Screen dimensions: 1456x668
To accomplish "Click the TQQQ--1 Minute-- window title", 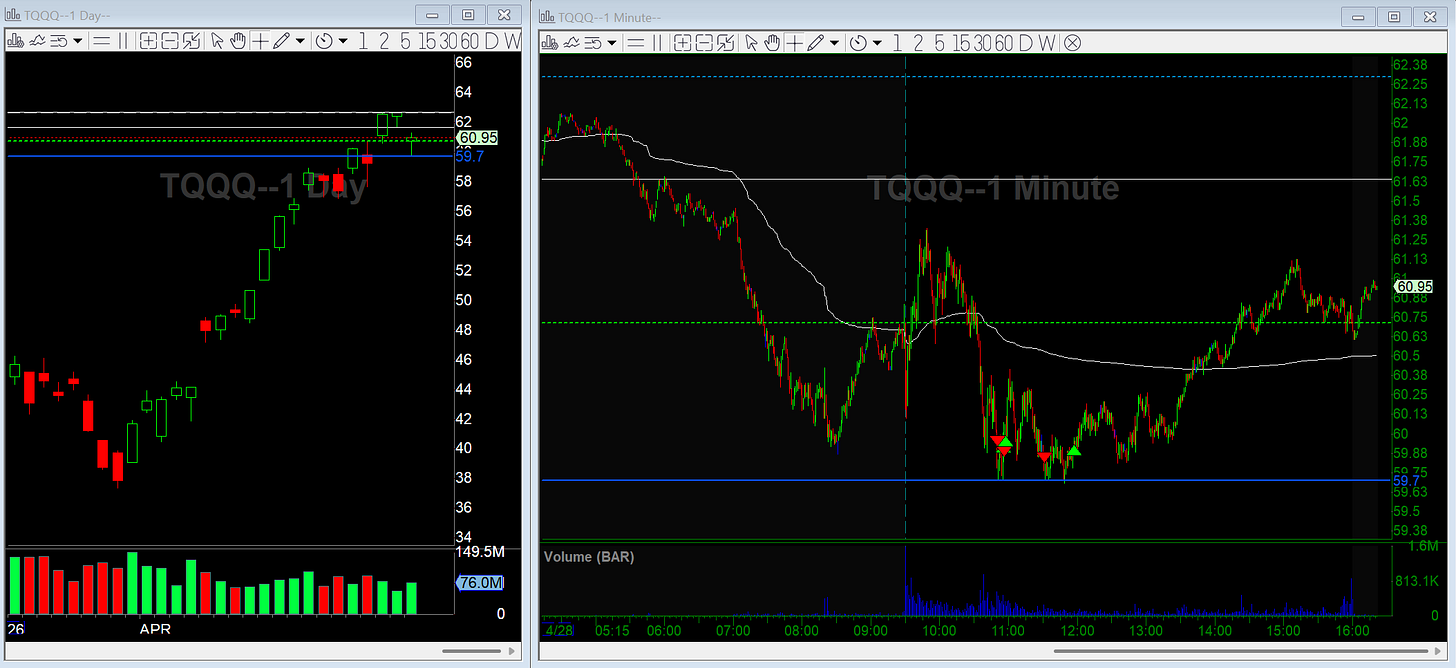I will (x=610, y=17).
